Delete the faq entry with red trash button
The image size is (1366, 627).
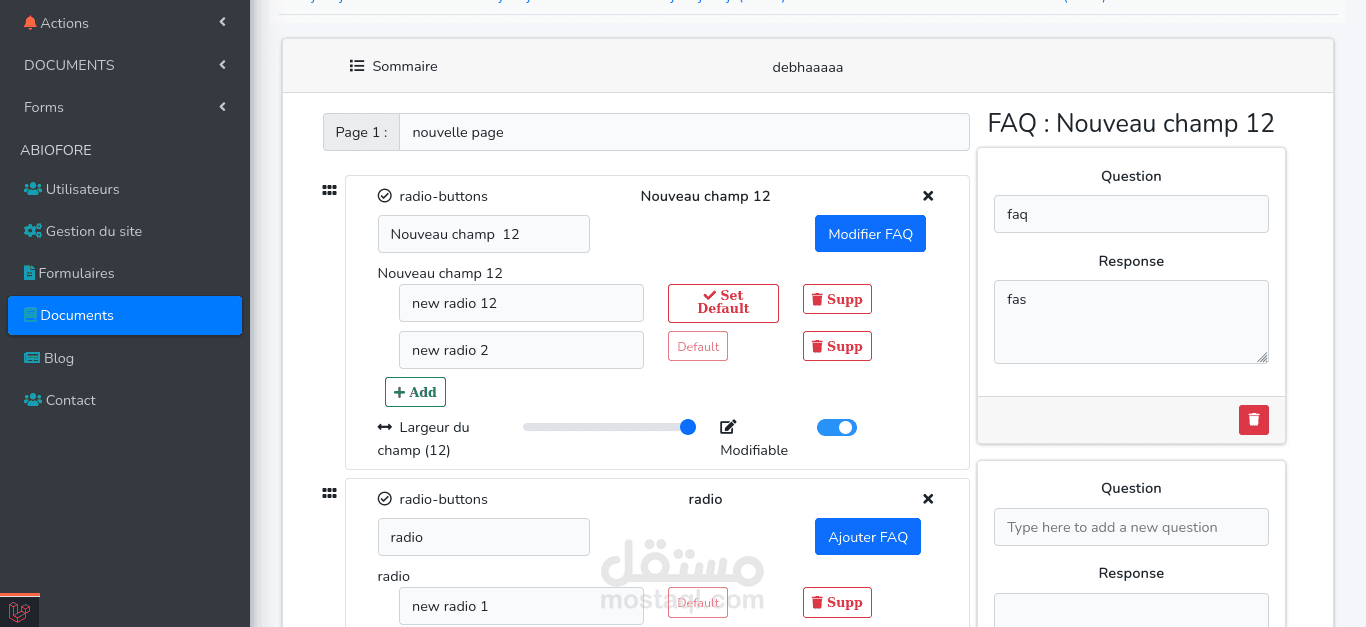1254,420
